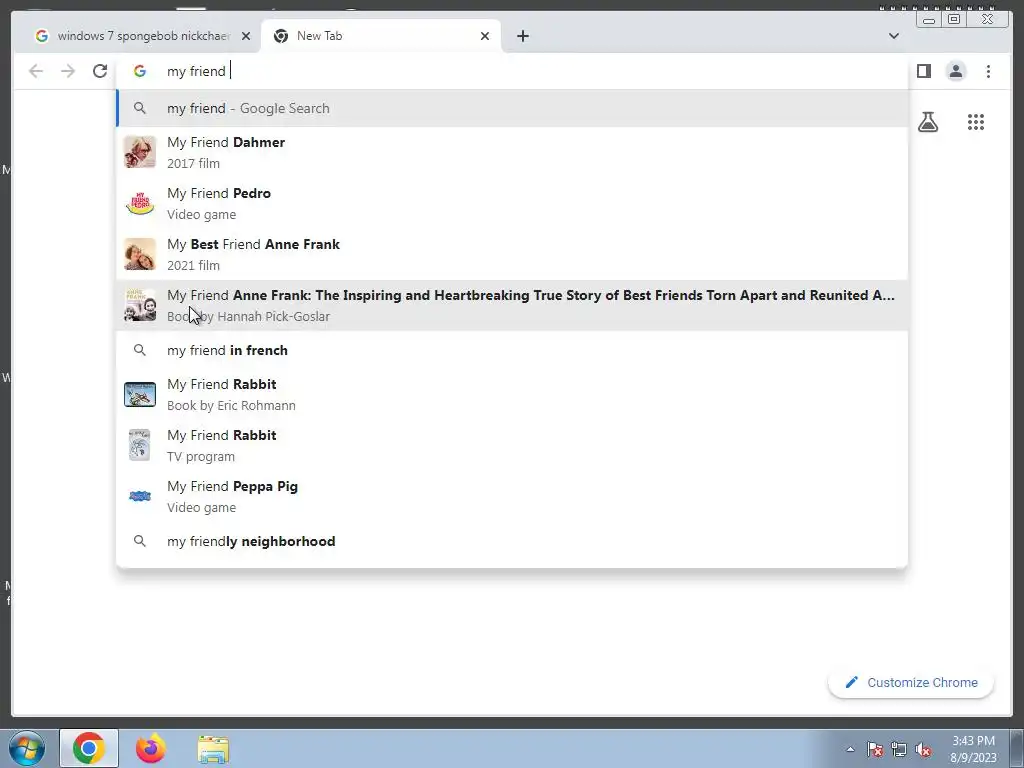This screenshot has height=768, width=1024.
Task: Close the windows 7 spongebob tab
Action: click(x=246, y=36)
